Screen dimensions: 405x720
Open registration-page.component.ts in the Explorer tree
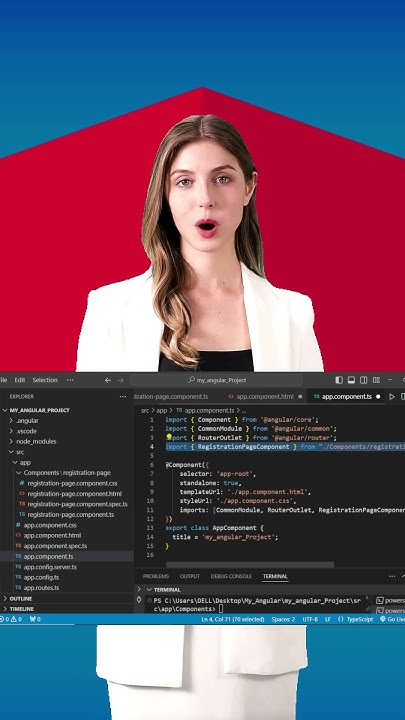click(67, 515)
